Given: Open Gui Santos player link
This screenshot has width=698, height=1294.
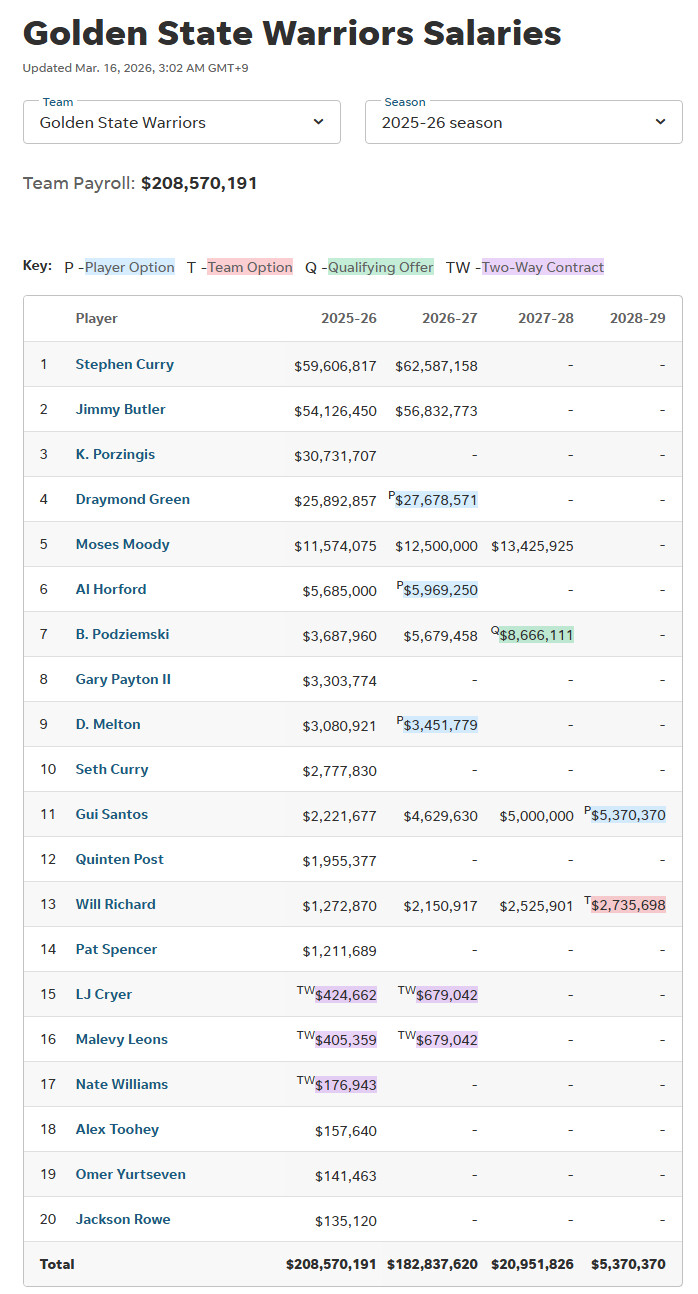Looking at the screenshot, I should 112,814.
